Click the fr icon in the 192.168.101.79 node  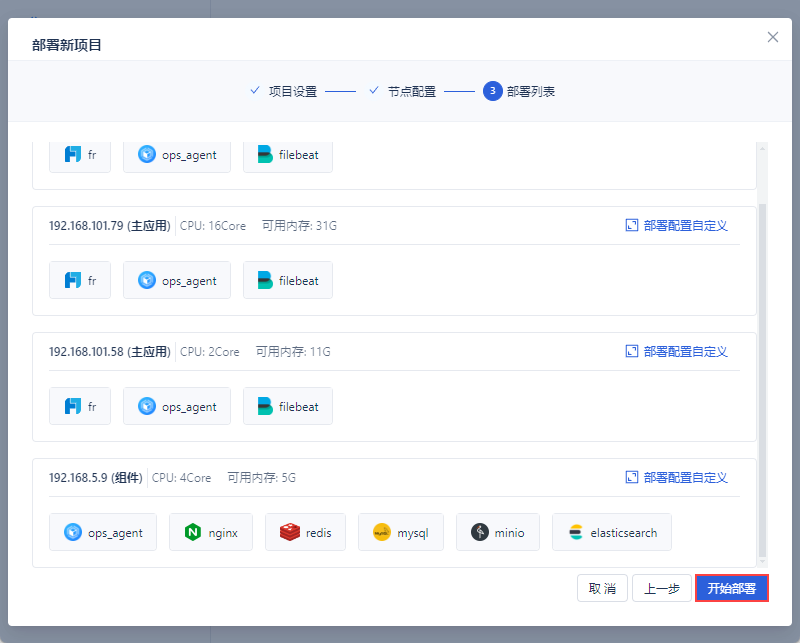(x=72, y=280)
